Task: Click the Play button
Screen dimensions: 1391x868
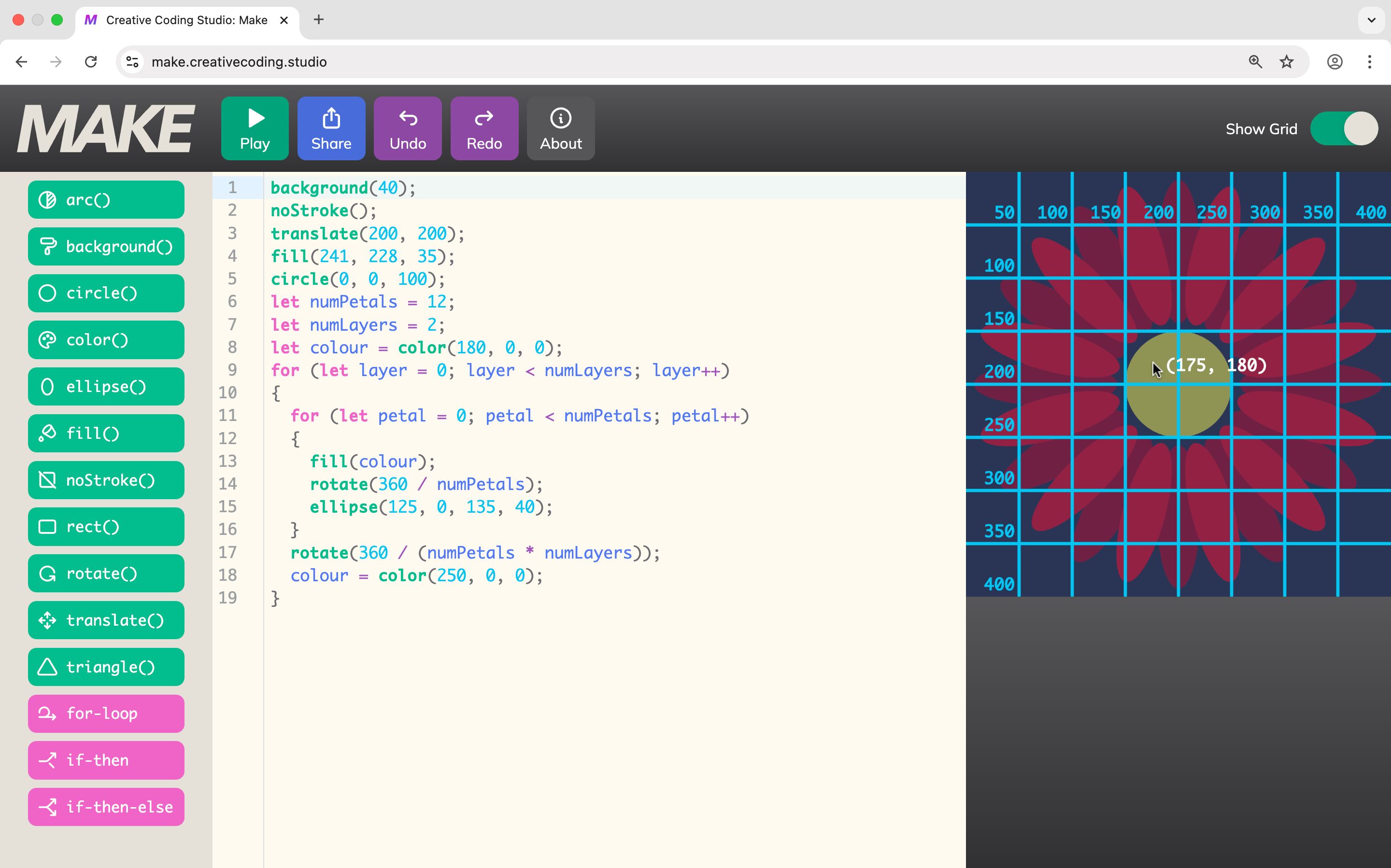Action: tap(255, 128)
